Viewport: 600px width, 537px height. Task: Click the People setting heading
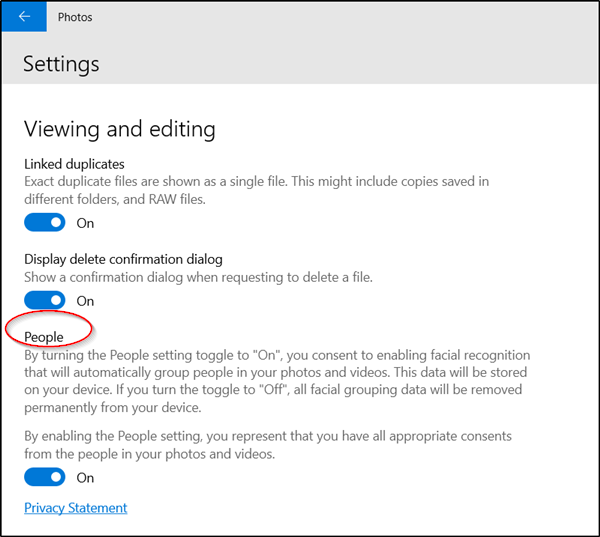(44, 337)
